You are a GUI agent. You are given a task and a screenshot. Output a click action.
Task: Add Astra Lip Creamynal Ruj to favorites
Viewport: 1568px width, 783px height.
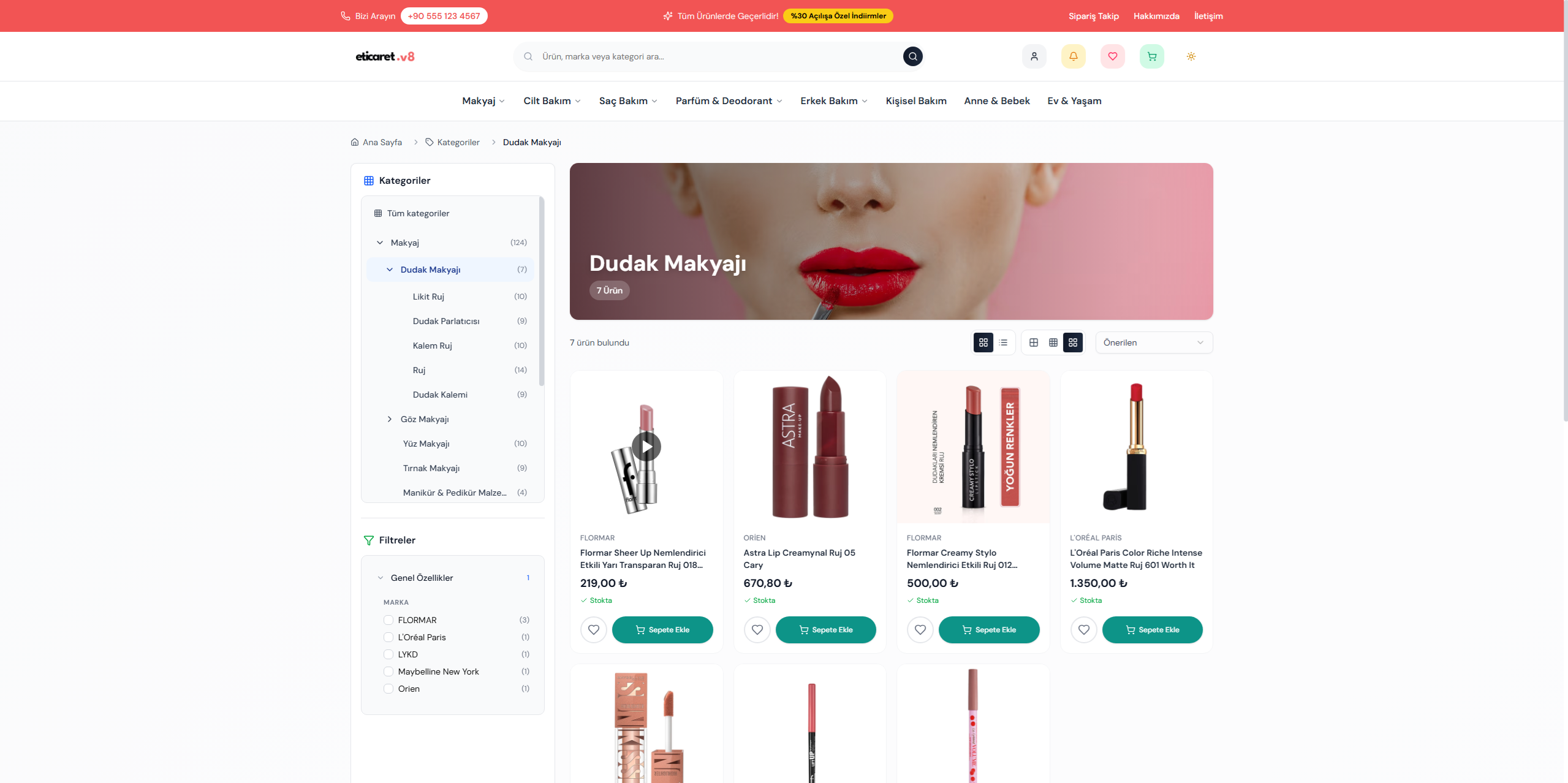(x=757, y=630)
